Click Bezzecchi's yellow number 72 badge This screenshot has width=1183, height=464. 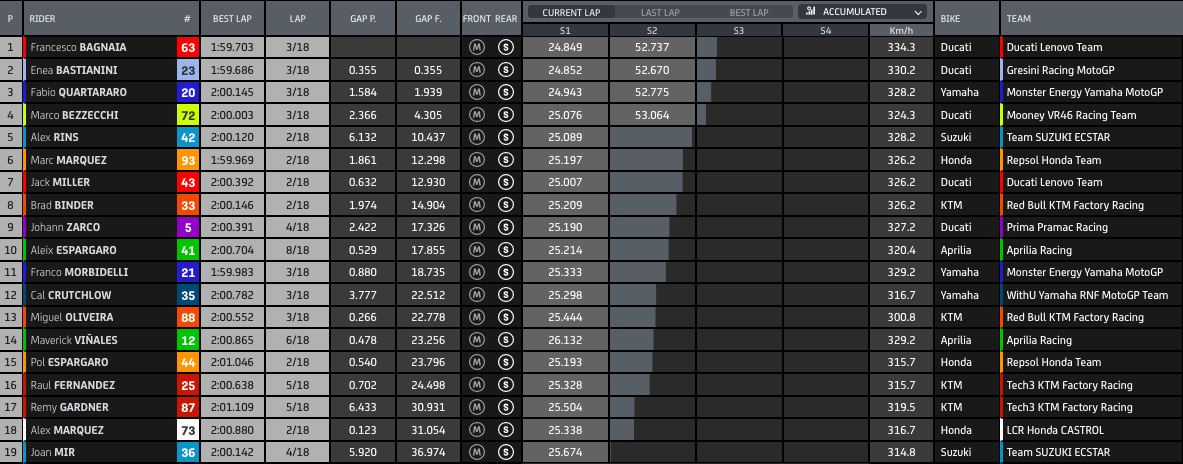click(x=188, y=115)
